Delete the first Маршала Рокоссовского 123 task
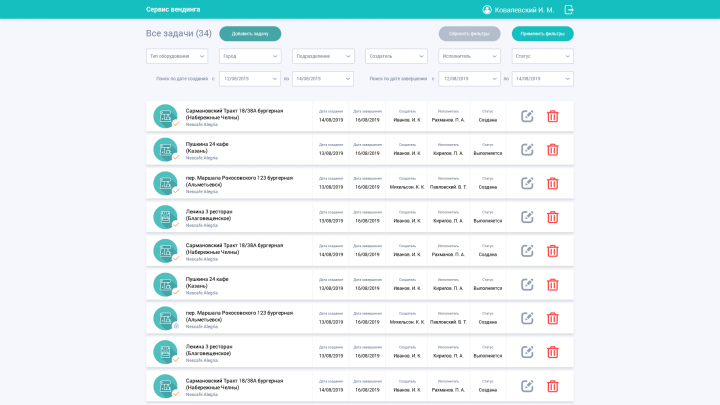Viewport: 720px width, 405px height. click(552, 183)
